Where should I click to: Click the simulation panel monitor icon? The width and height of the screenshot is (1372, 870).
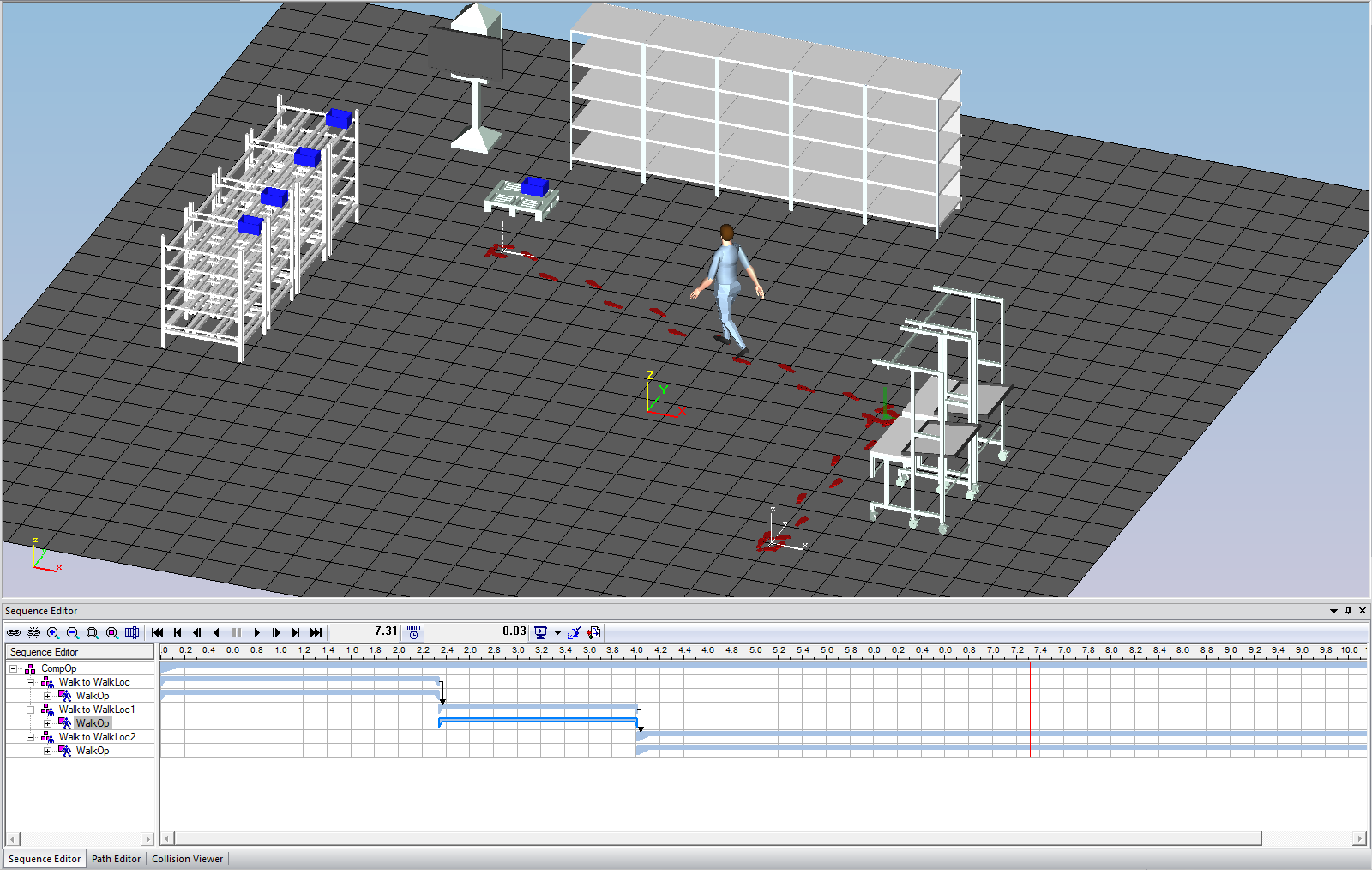click(x=540, y=633)
